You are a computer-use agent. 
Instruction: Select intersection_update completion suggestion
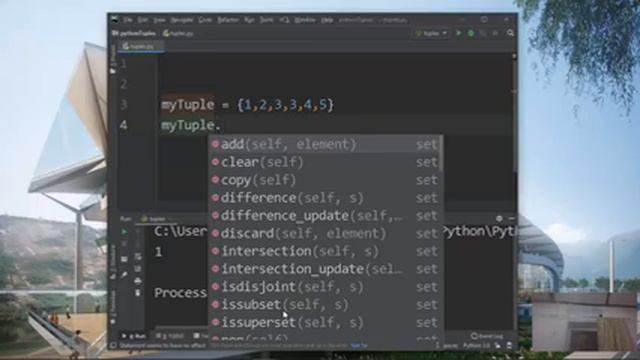(x=325, y=269)
